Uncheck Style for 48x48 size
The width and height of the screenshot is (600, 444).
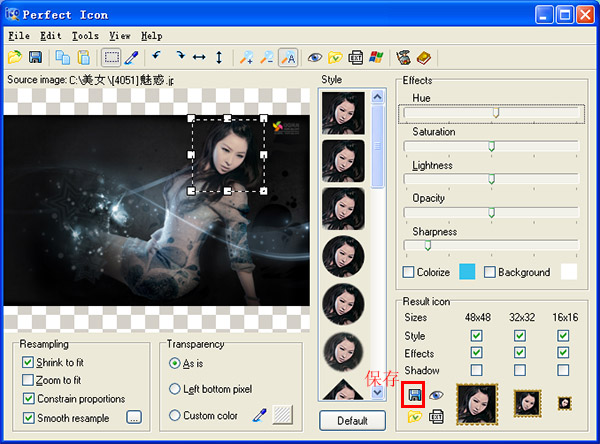tap(476, 336)
